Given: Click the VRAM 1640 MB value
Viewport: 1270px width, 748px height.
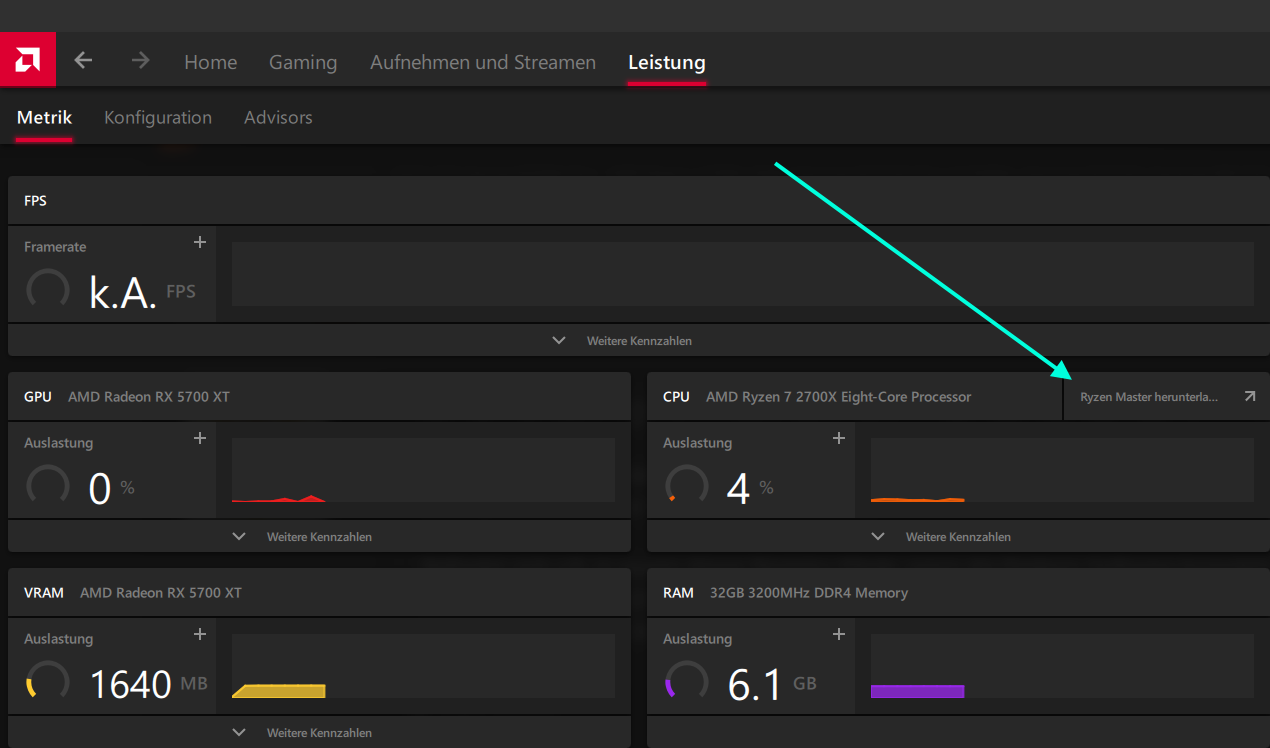Looking at the screenshot, I should (x=148, y=685).
